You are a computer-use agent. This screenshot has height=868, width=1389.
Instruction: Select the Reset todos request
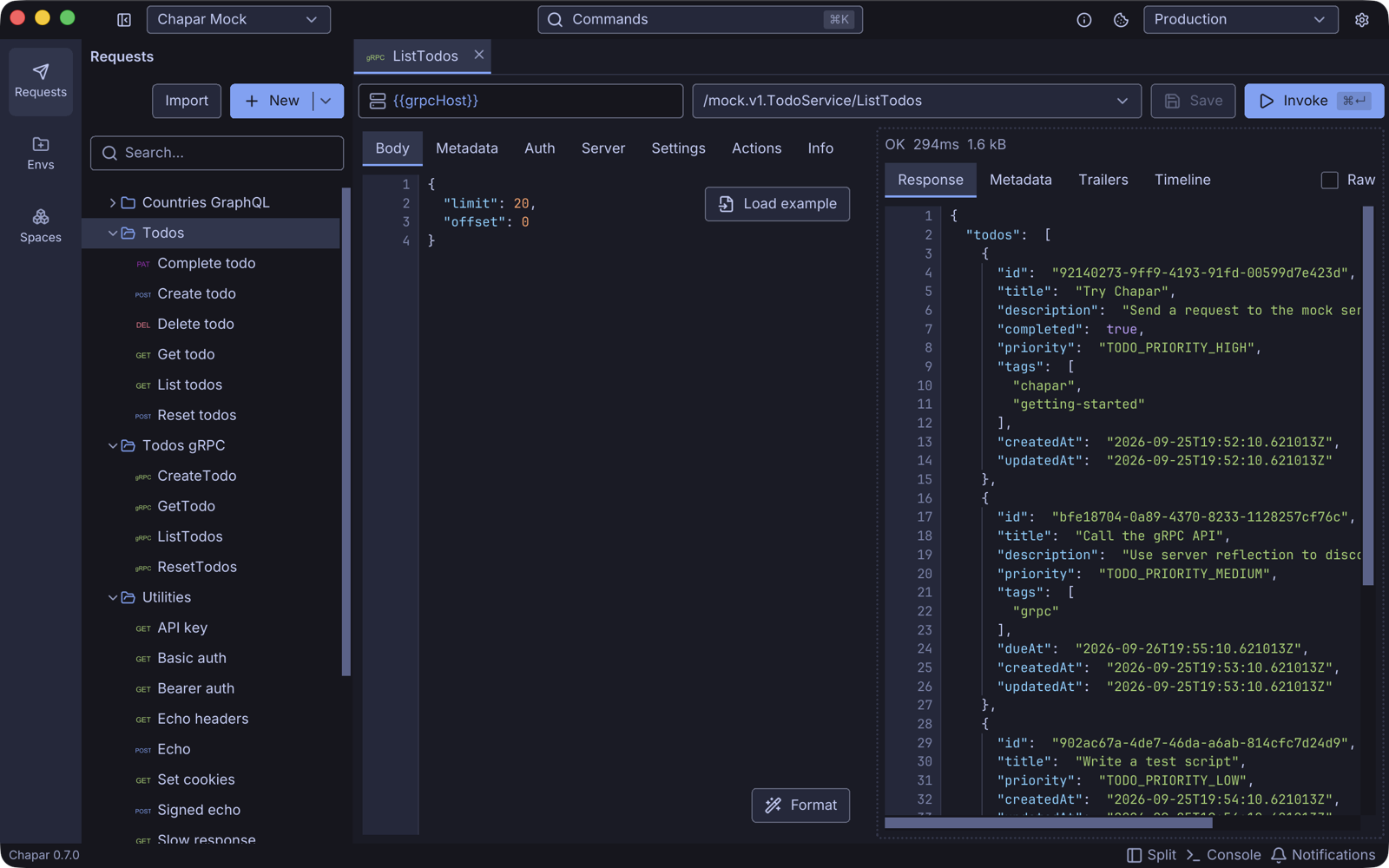click(211, 415)
